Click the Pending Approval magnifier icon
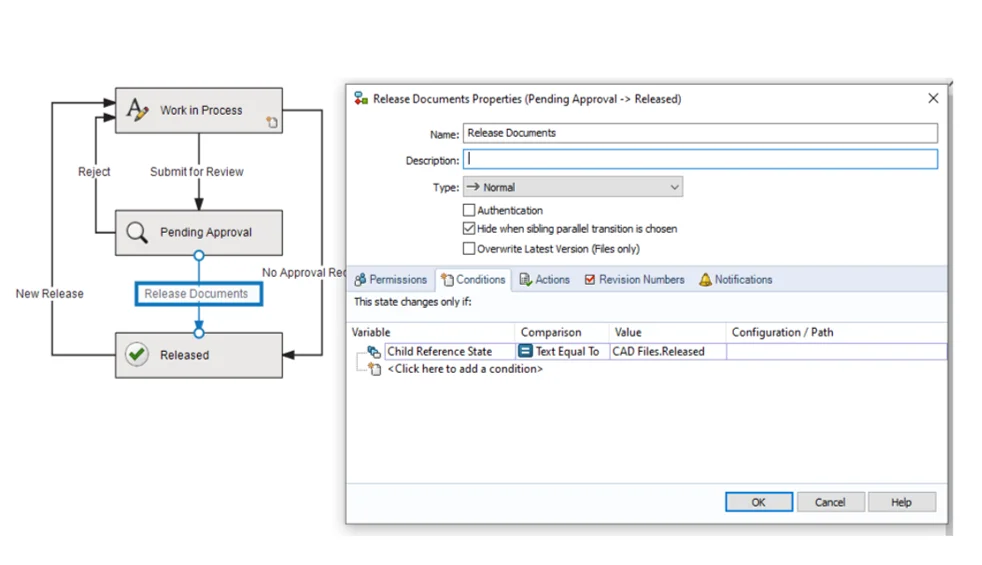 (137, 232)
